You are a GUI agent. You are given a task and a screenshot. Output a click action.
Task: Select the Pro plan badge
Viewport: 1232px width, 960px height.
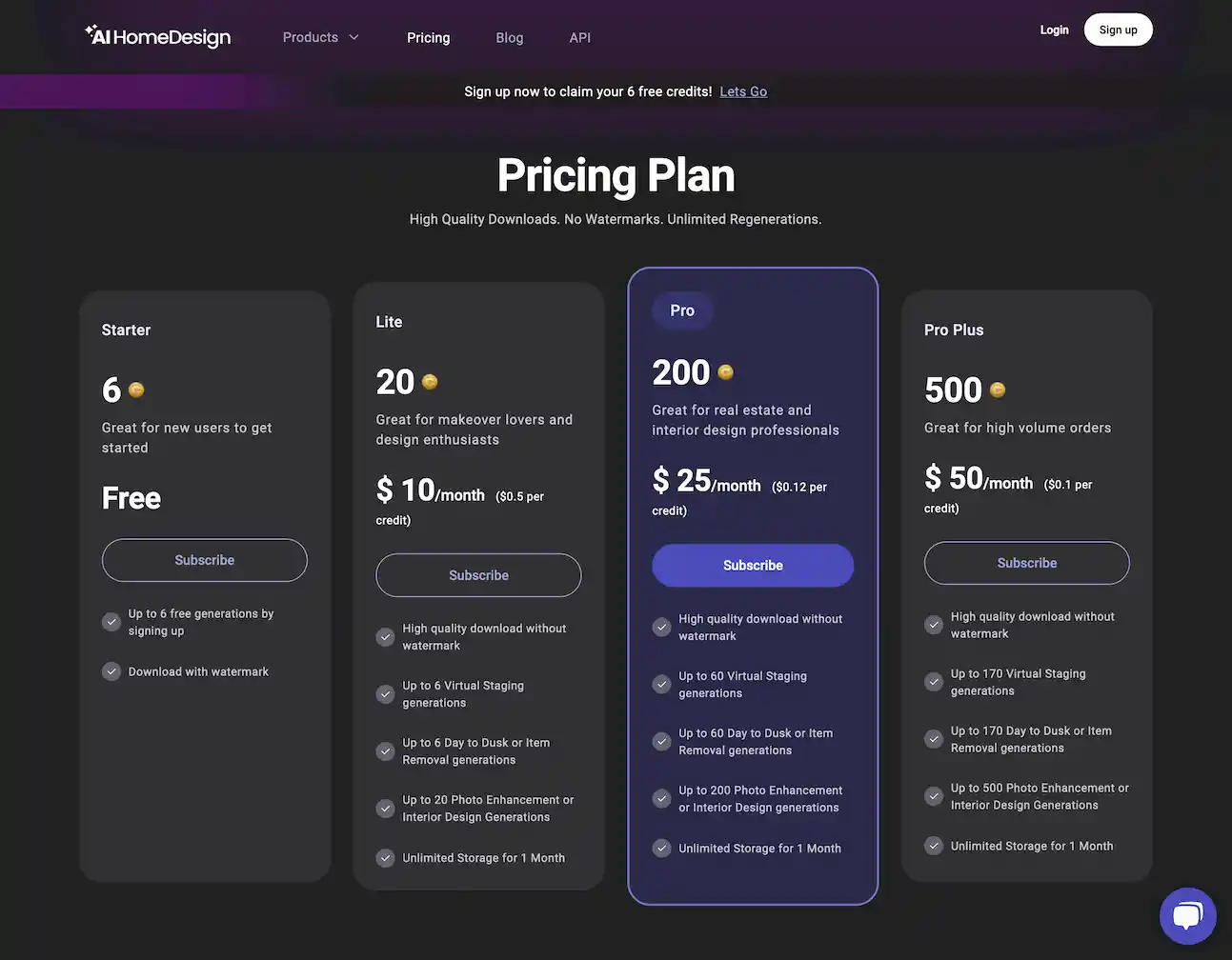pyautogui.click(x=681, y=310)
